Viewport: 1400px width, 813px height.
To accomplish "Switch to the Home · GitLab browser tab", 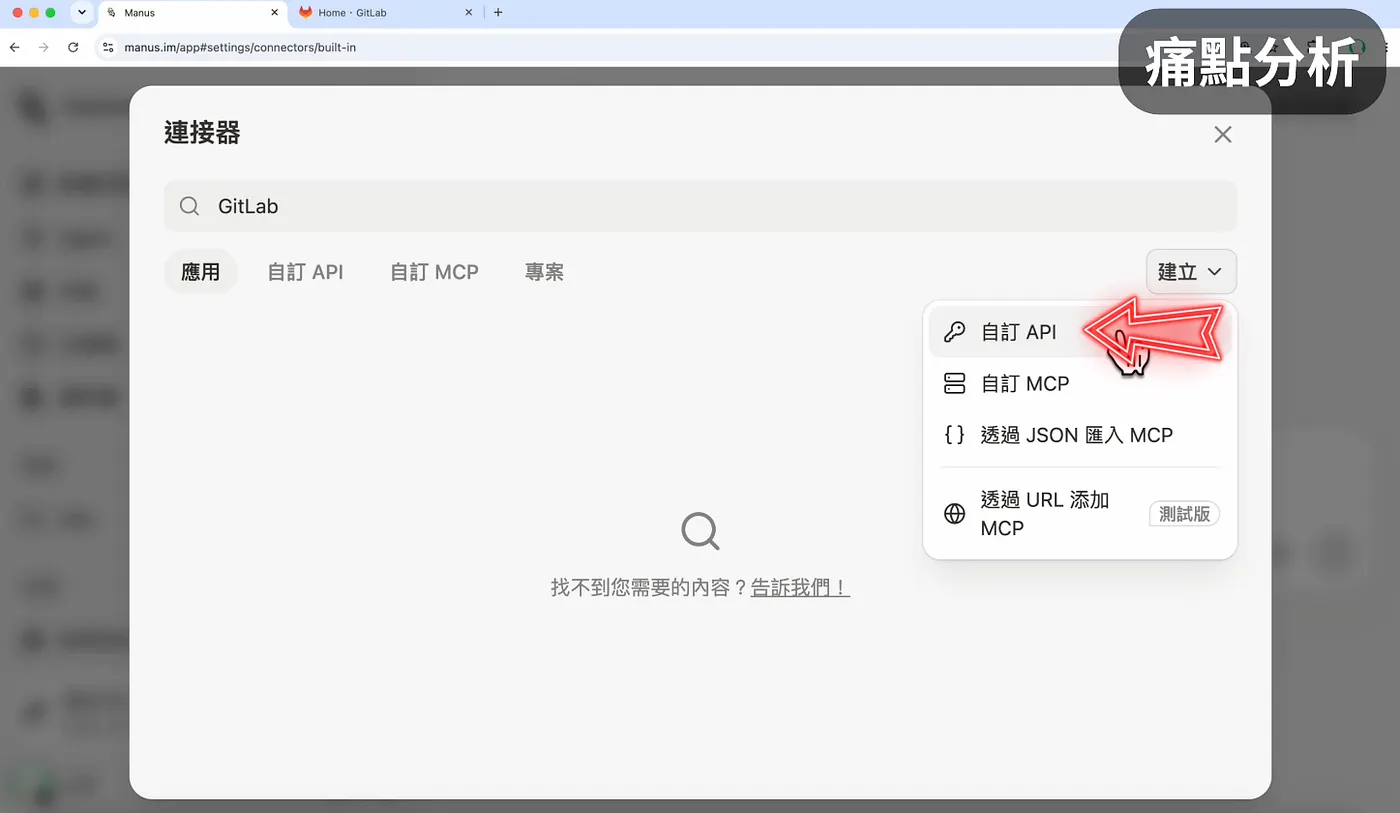I will [x=386, y=13].
